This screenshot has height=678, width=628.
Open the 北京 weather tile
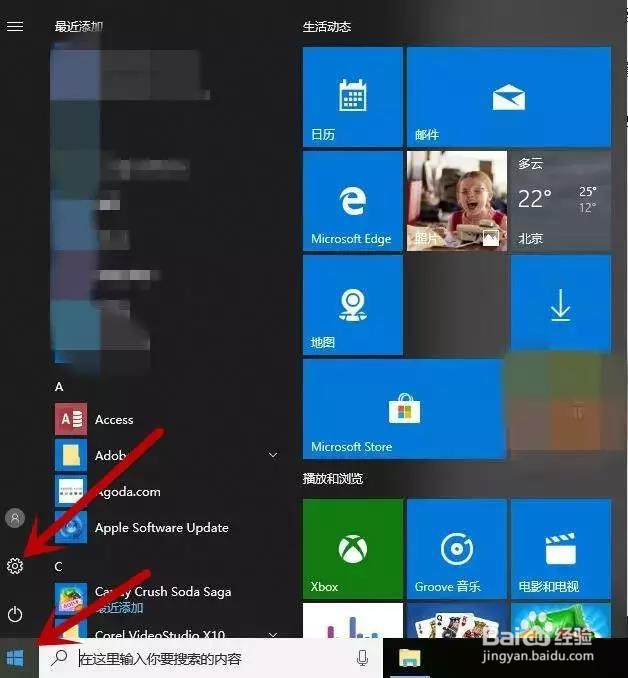tap(561, 201)
